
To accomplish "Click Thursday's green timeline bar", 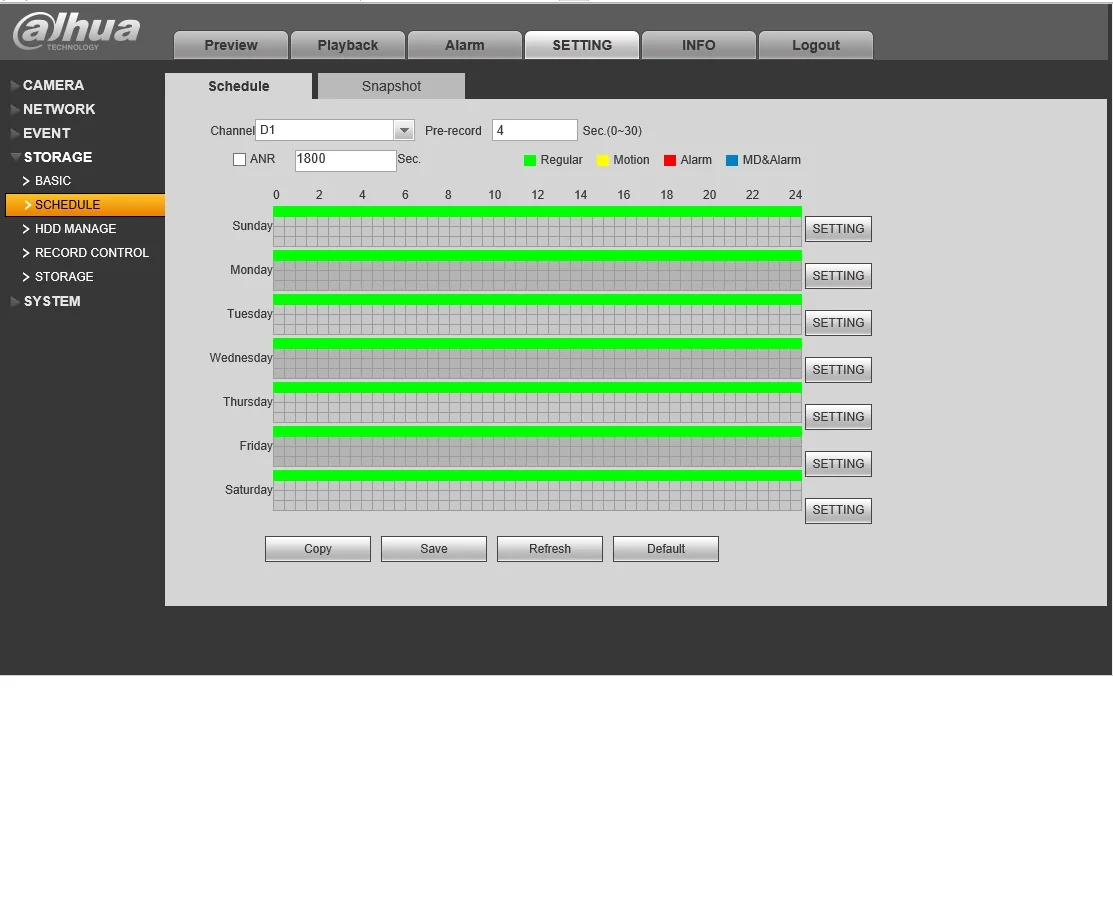I will [537, 388].
